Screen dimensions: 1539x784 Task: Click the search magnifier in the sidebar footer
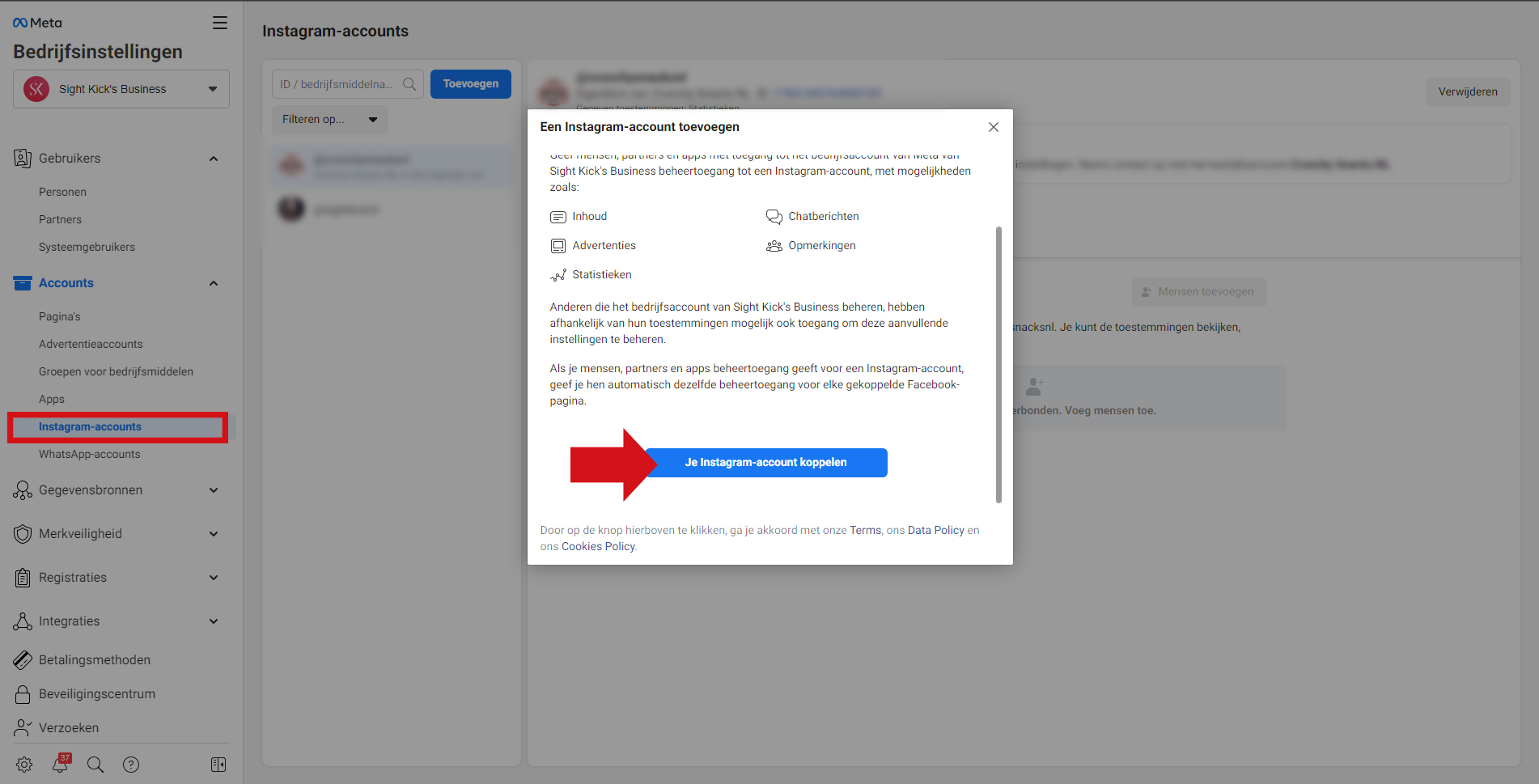click(x=95, y=765)
